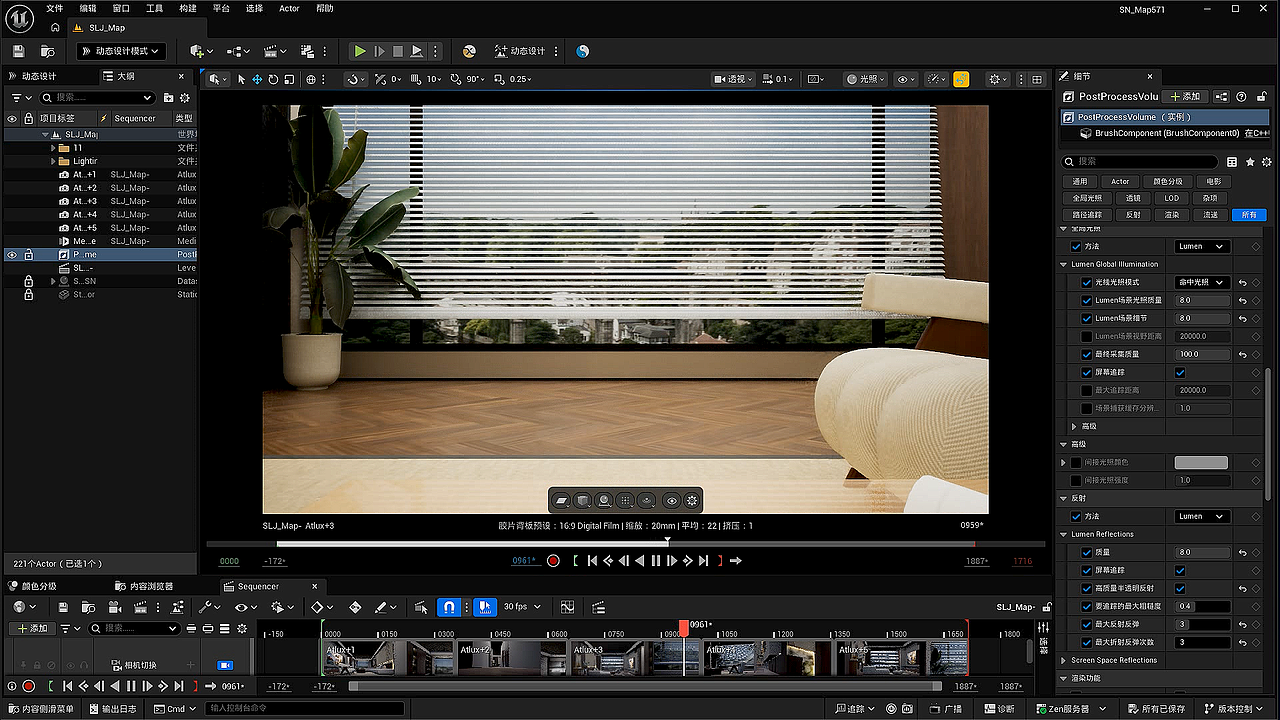Select the 路径追踪 filter button
Viewport: 1280px width, 720px height.
click(x=1087, y=215)
